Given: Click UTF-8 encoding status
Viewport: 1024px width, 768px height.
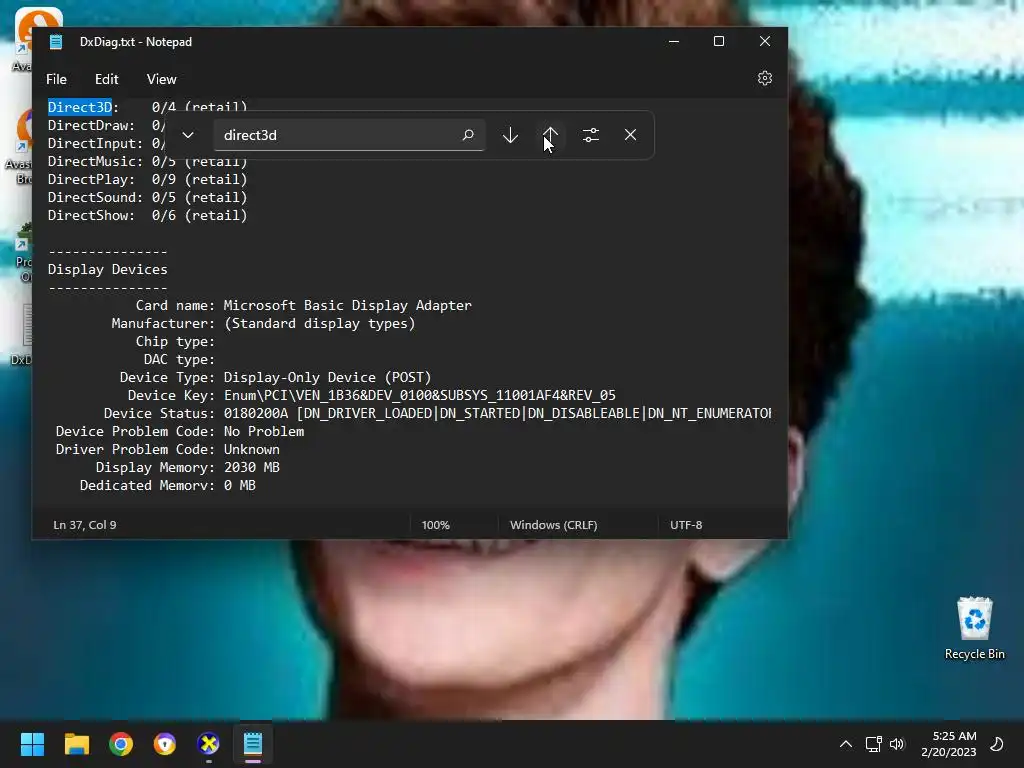Looking at the screenshot, I should (x=686, y=525).
